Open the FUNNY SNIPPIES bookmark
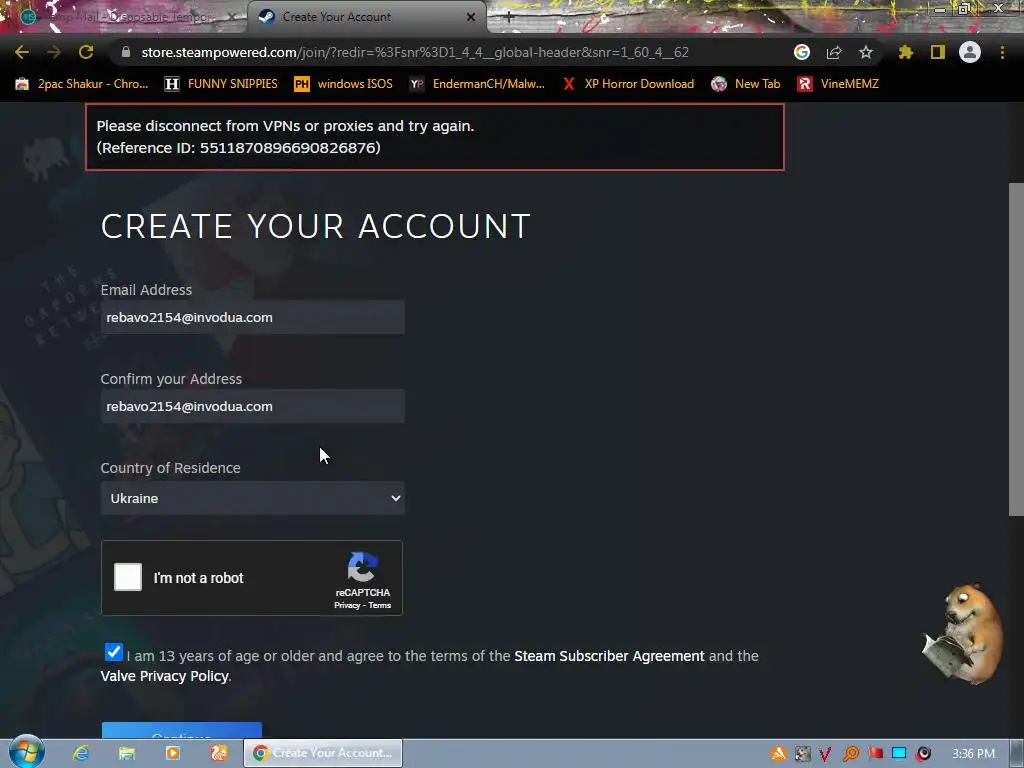1024x768 pixels. pos(221,84)
